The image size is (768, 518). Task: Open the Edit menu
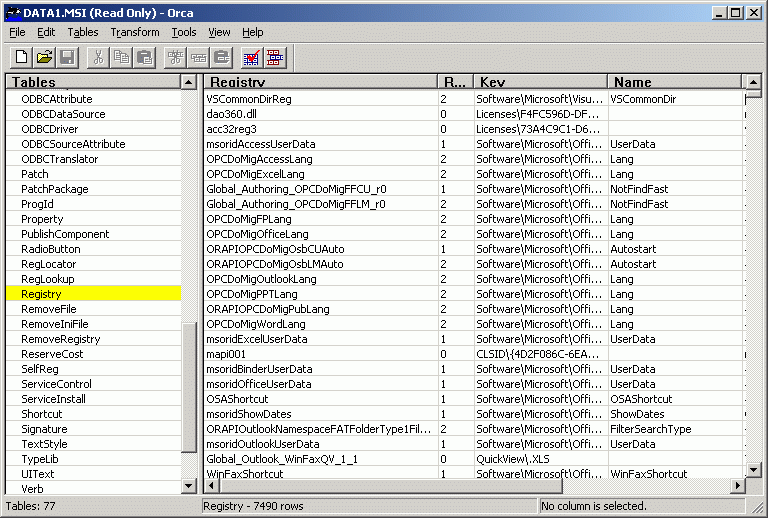tap(46, 32)
